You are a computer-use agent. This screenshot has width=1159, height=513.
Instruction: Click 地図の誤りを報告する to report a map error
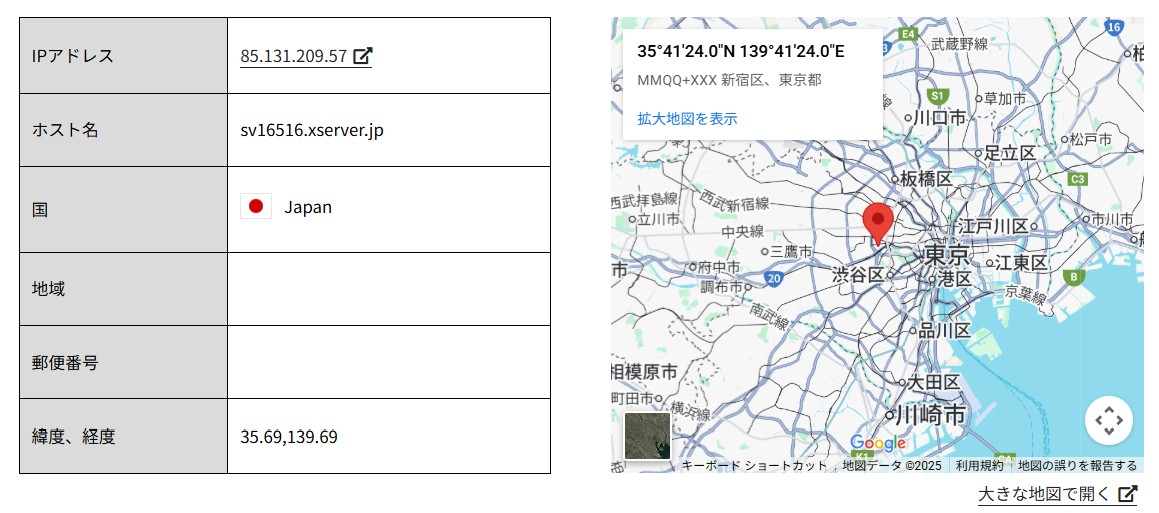(1077, 465)
